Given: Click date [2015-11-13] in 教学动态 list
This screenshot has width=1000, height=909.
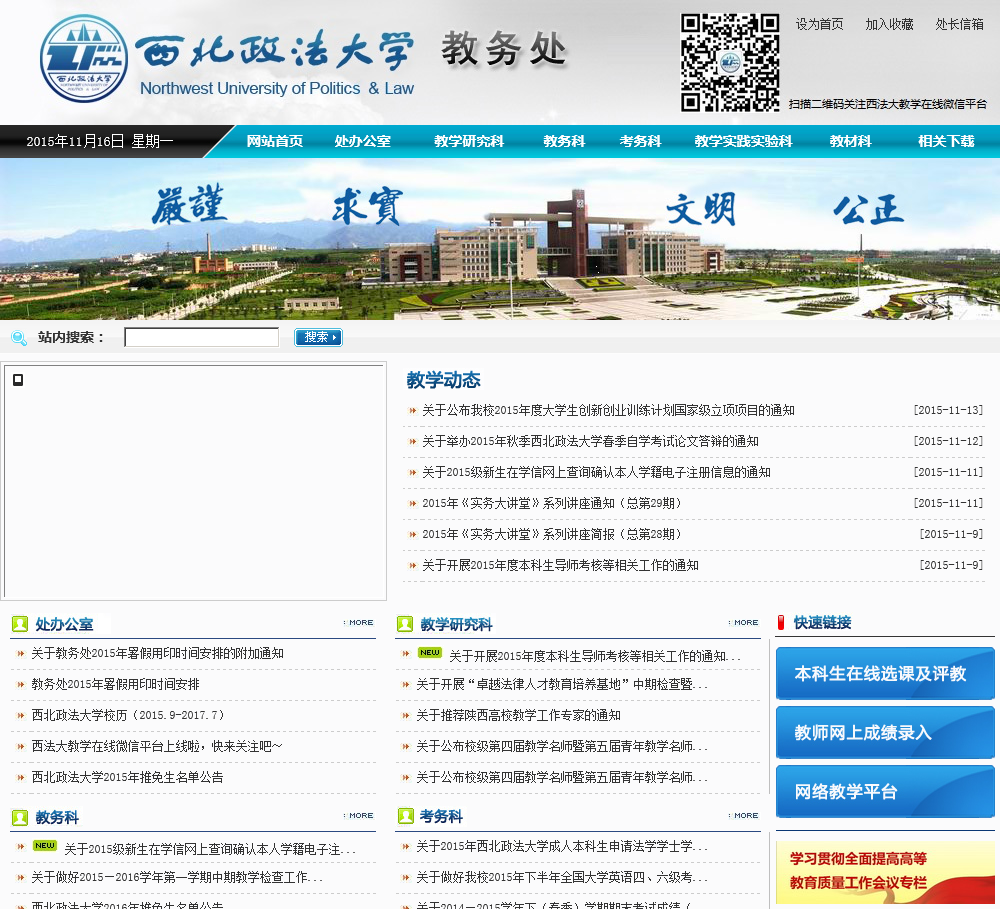Looking at the screenshot, I should (x=948, y=411).
